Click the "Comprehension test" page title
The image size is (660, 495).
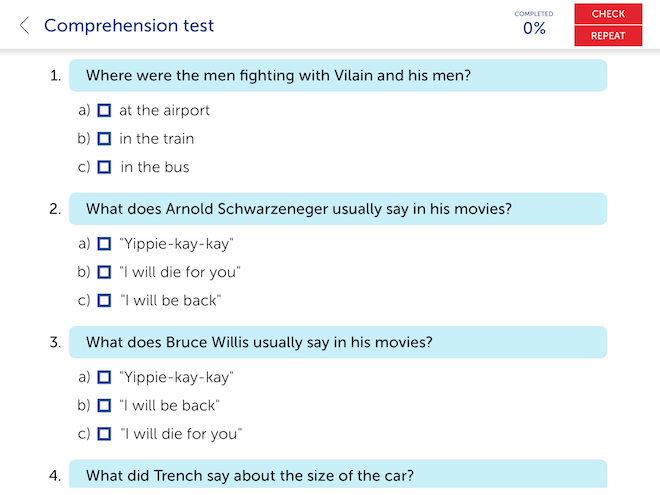click(129, 26)
